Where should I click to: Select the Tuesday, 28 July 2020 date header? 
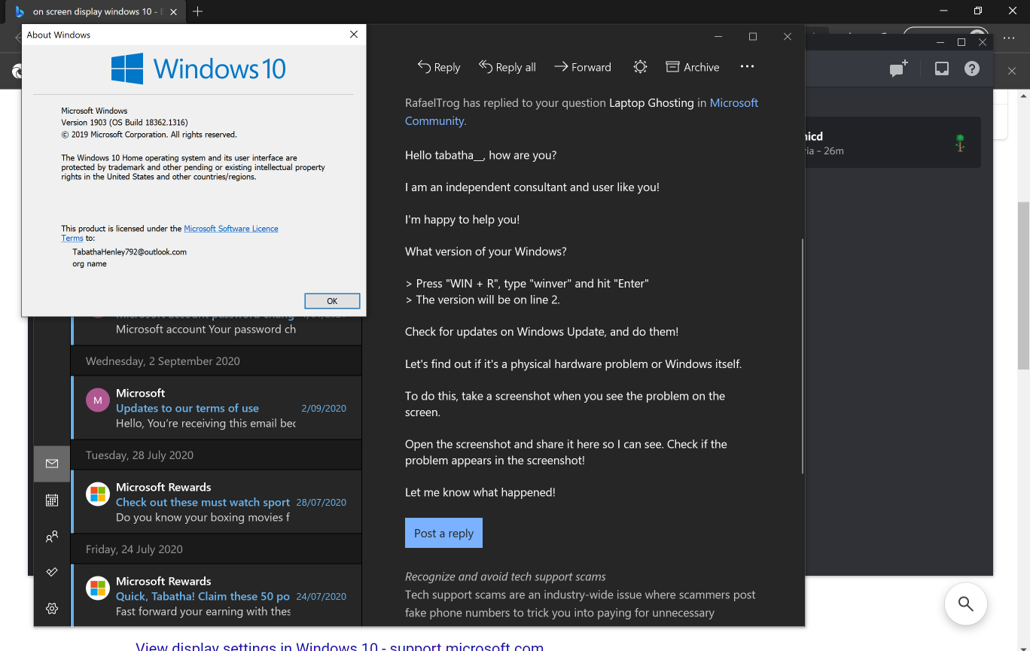pos(216,455)
